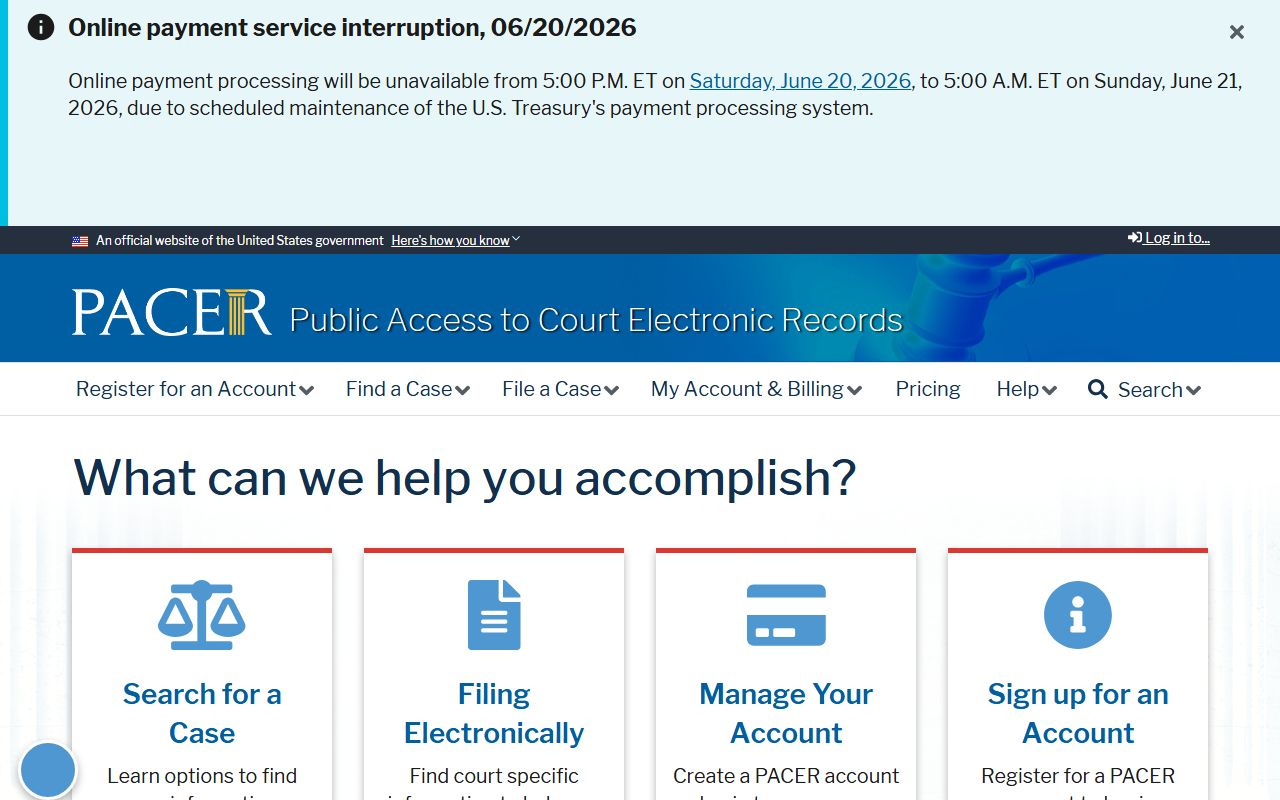Open the Search dropdown in the navigation bar
The height and width of the screenshot is (800, 1280).
pyautogui.click(x=1159, y=390)
